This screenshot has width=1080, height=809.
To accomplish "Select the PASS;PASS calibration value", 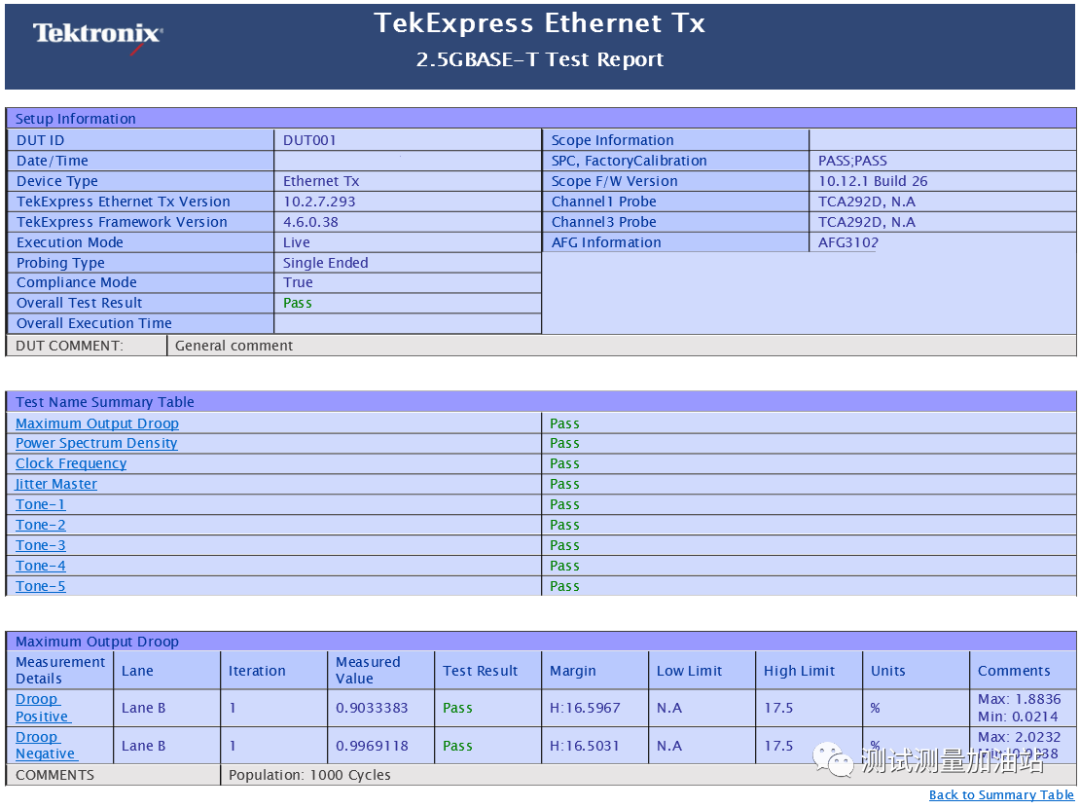I will click(853, 161).
